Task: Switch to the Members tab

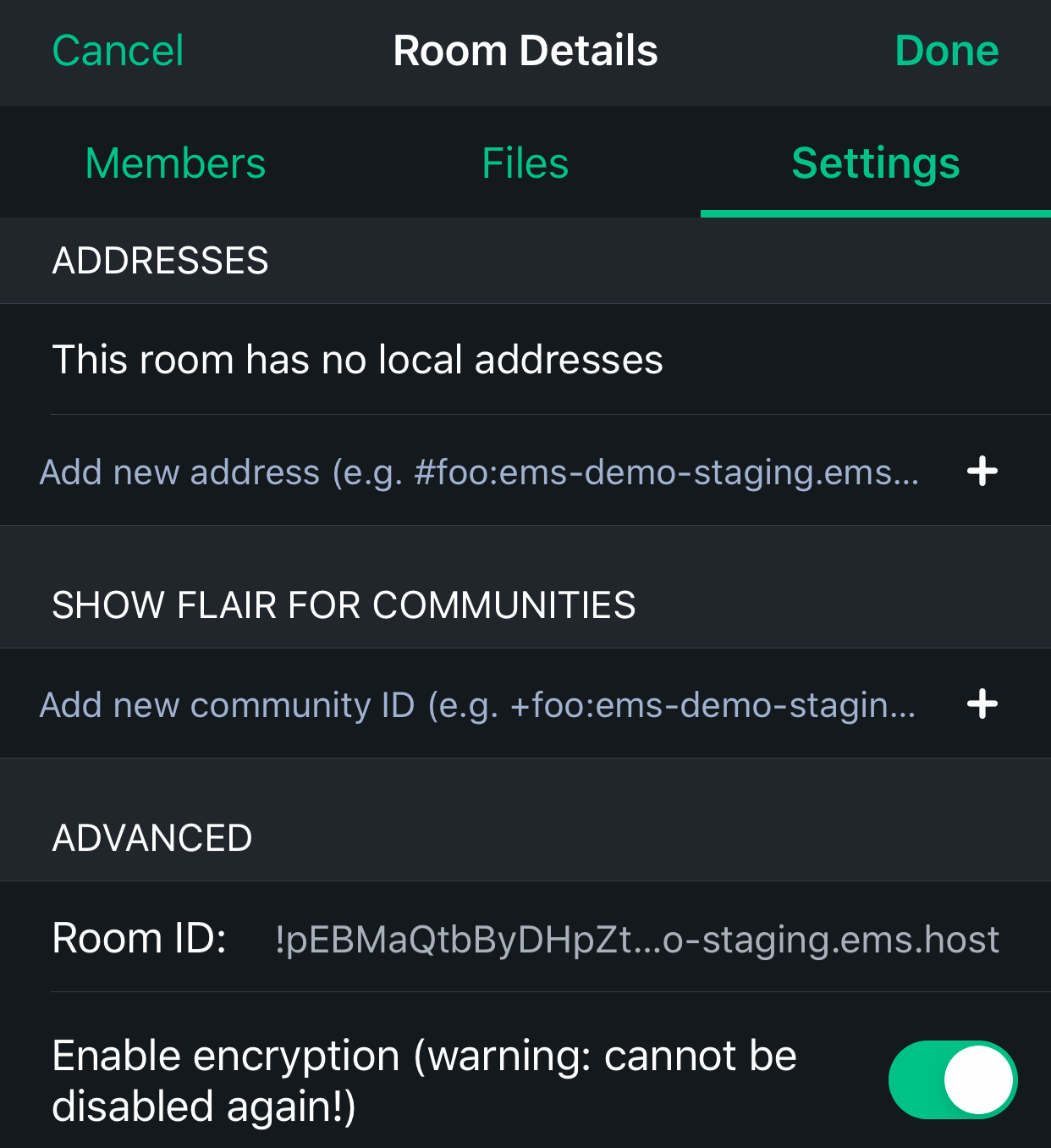Action: click(175, 163)
